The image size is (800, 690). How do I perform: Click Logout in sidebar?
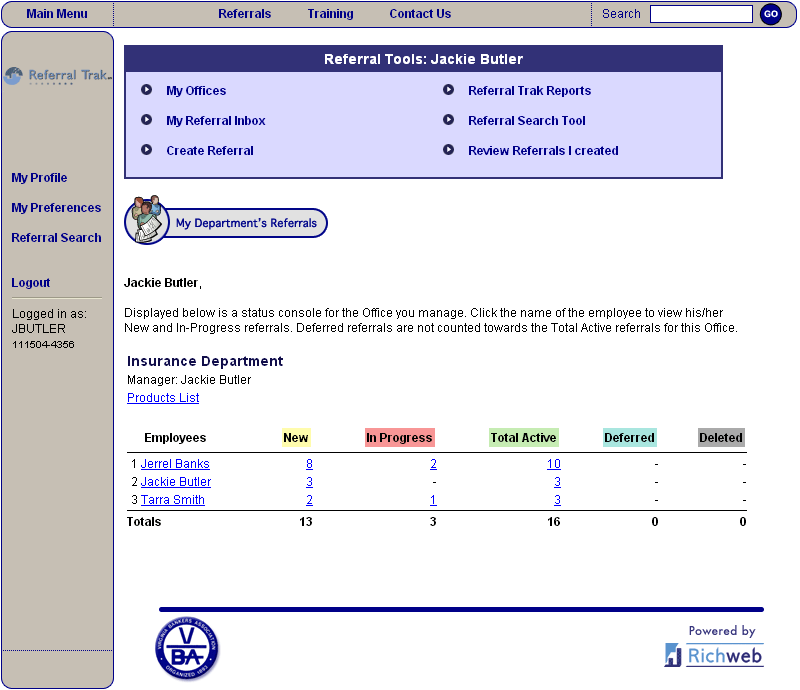pos(31,283)
